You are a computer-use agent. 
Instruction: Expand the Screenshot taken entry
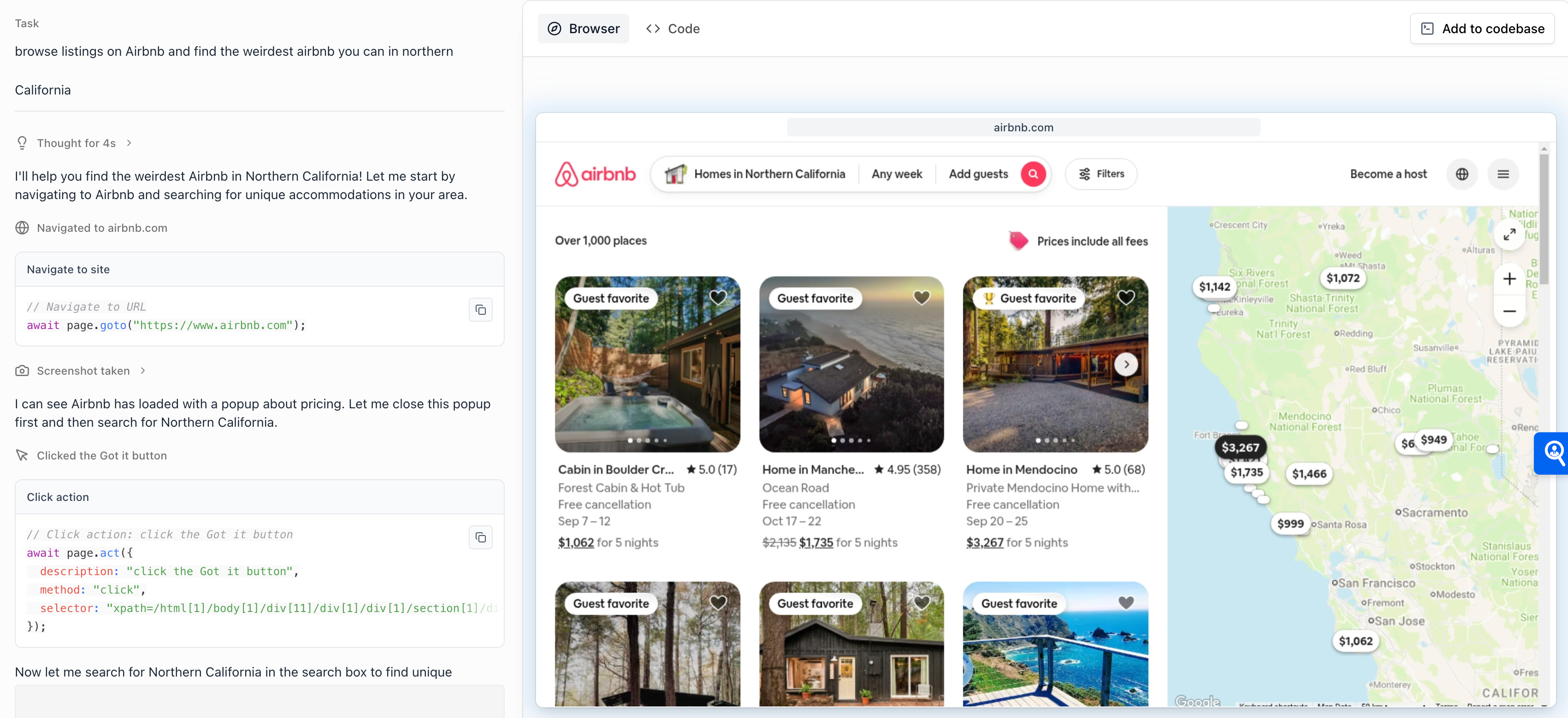(83, 371)
